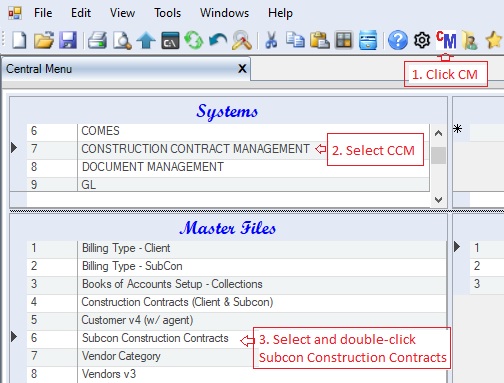This screenshot has width=504, height=383.
Task: Click row number 7 beside Vendor Category
Action: pyautogui.click(x=34, y=356)
